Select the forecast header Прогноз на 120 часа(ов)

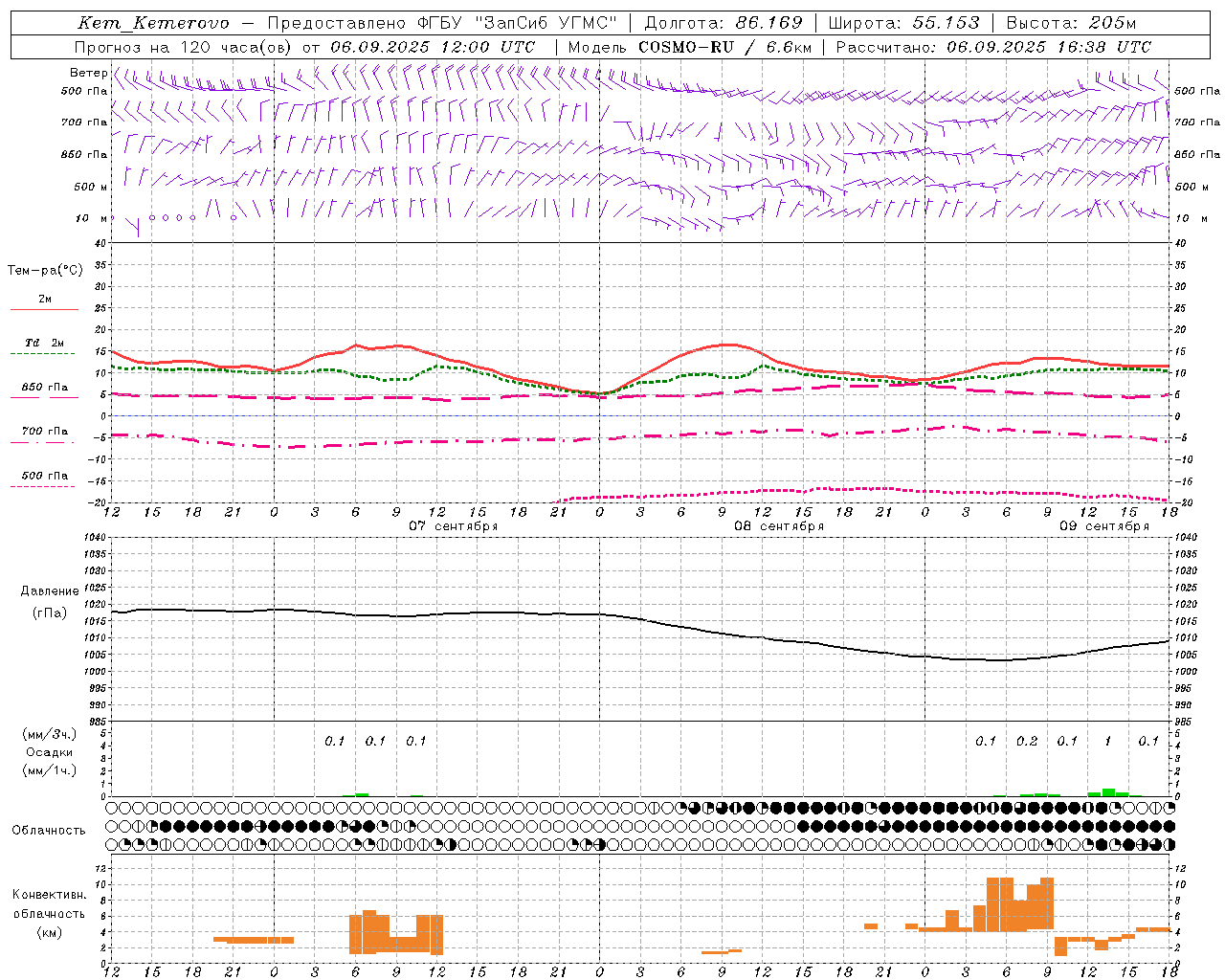(183, 47)
